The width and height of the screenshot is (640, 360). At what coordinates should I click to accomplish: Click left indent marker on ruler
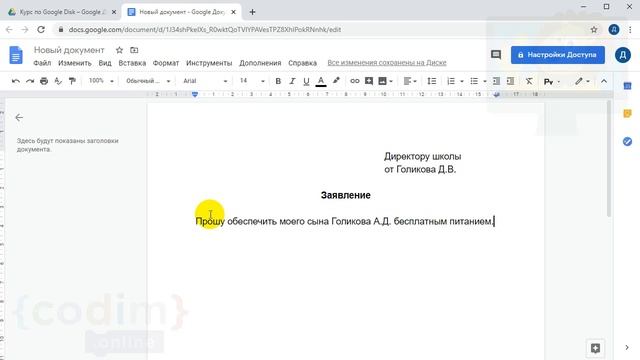pyautogui.click(x=195, y=95)
